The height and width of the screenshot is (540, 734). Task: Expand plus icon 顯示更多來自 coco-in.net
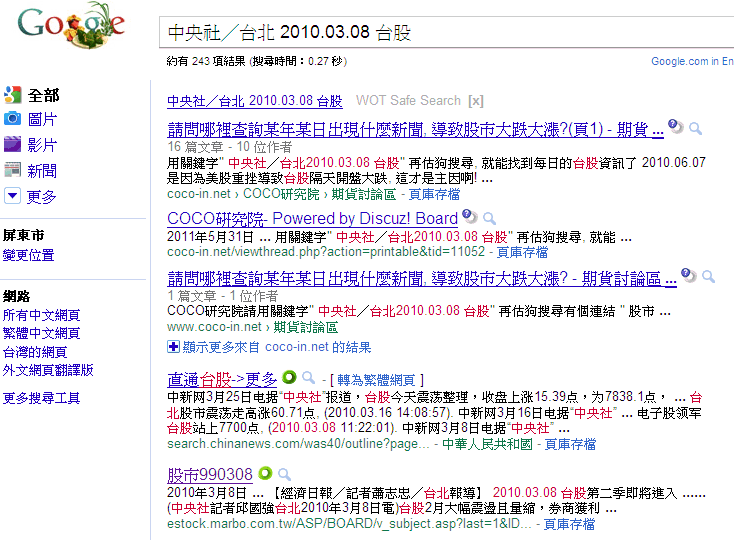[x=173, y=347]
